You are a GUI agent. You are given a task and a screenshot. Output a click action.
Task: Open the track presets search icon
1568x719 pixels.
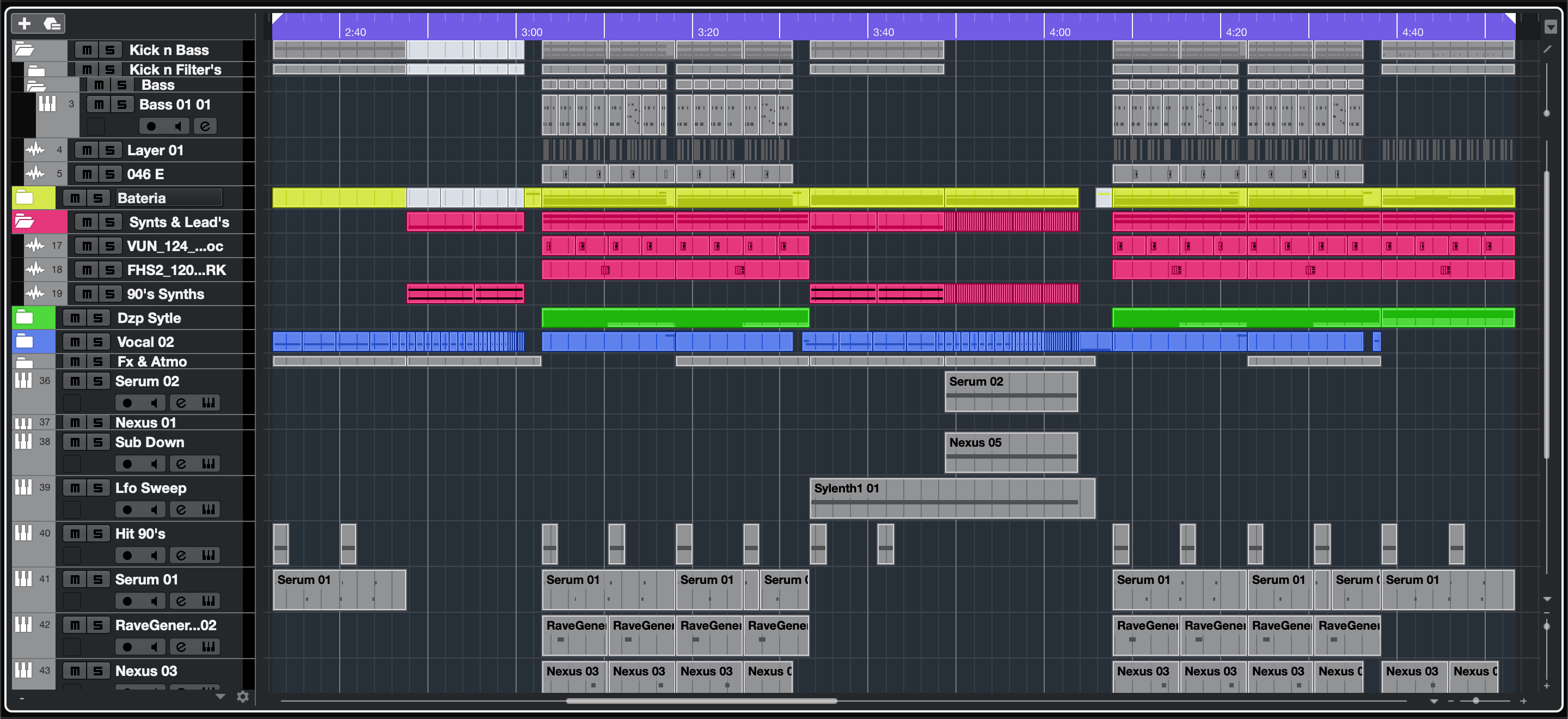pos(52,24)
